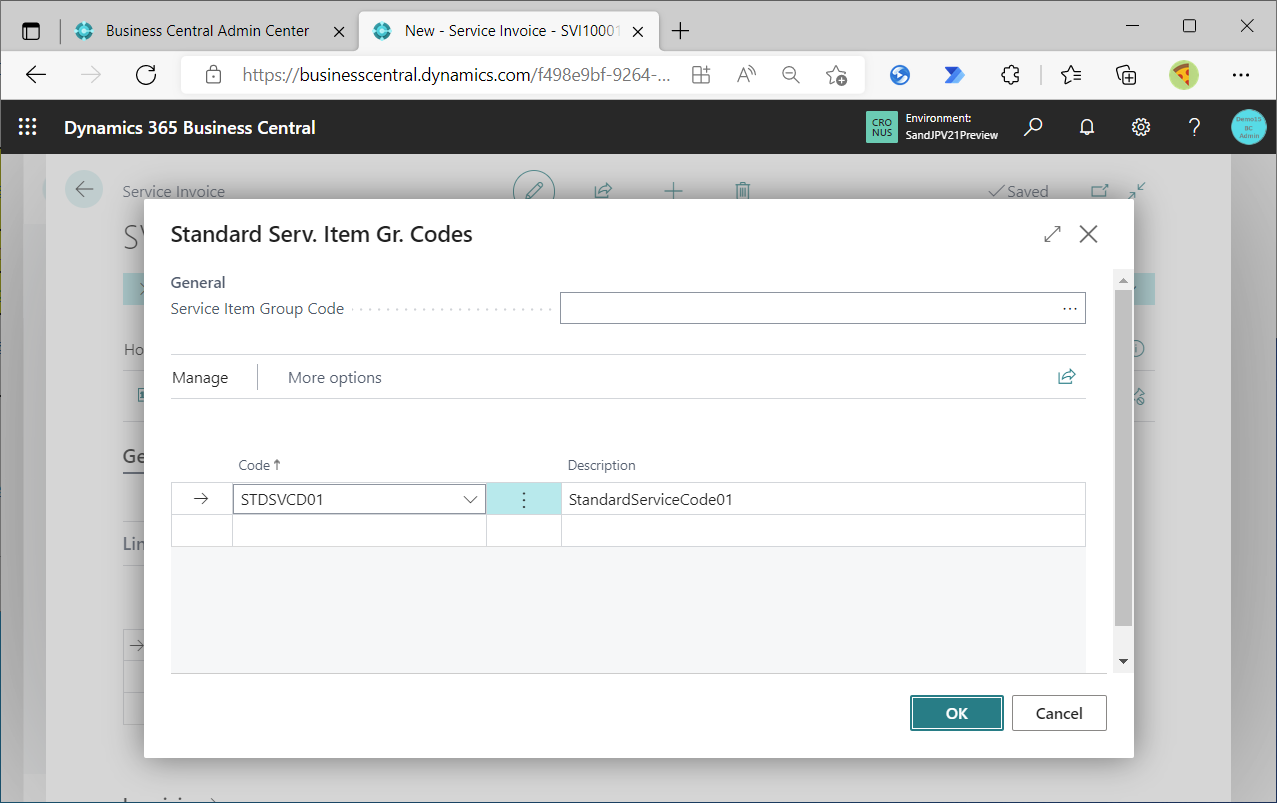This screenshot has height=803, width=1277.
Task: Confirm the dialog with OK
Action: 956,712
